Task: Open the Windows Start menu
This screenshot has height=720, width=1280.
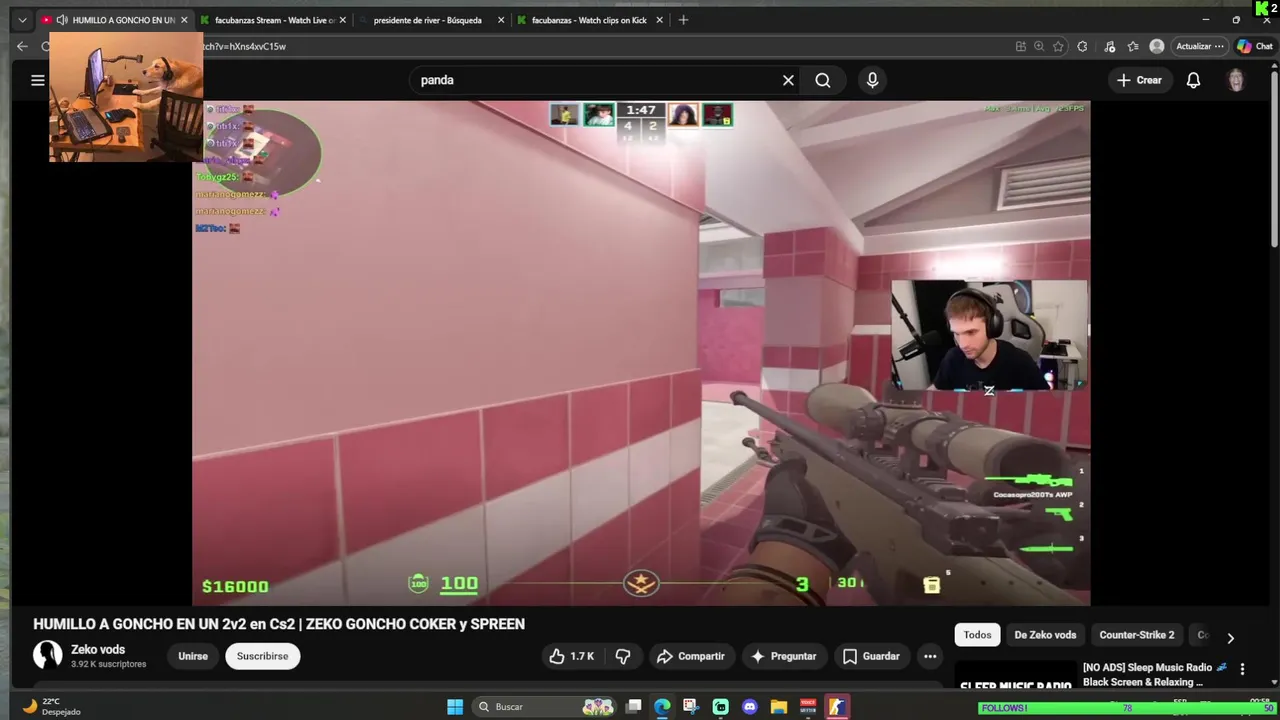Action: [455, 707]
